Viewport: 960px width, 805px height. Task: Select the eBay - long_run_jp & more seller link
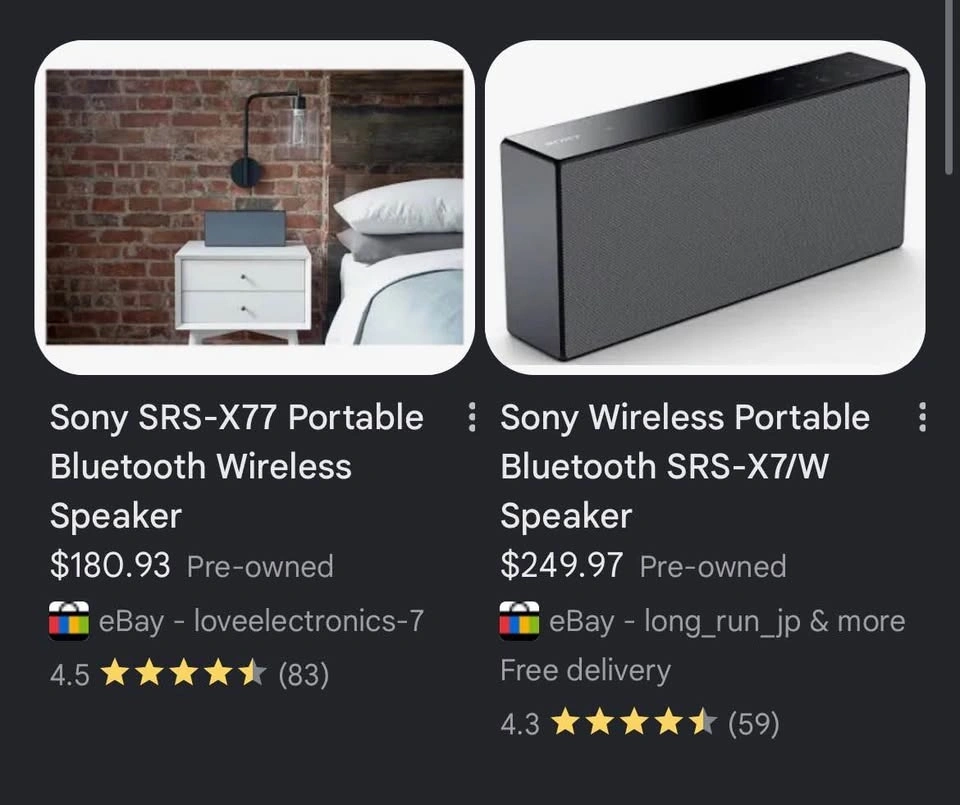[x=727, y=622]
